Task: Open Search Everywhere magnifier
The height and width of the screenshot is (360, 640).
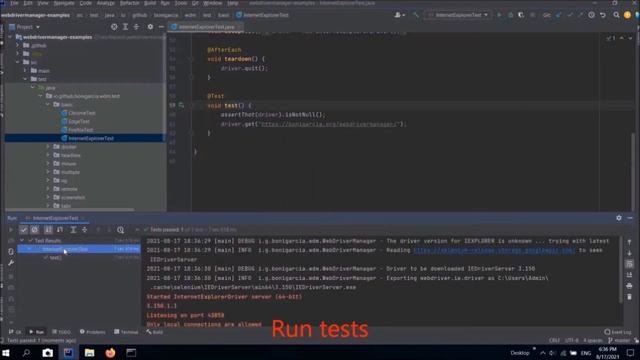Action: point(616,15)
